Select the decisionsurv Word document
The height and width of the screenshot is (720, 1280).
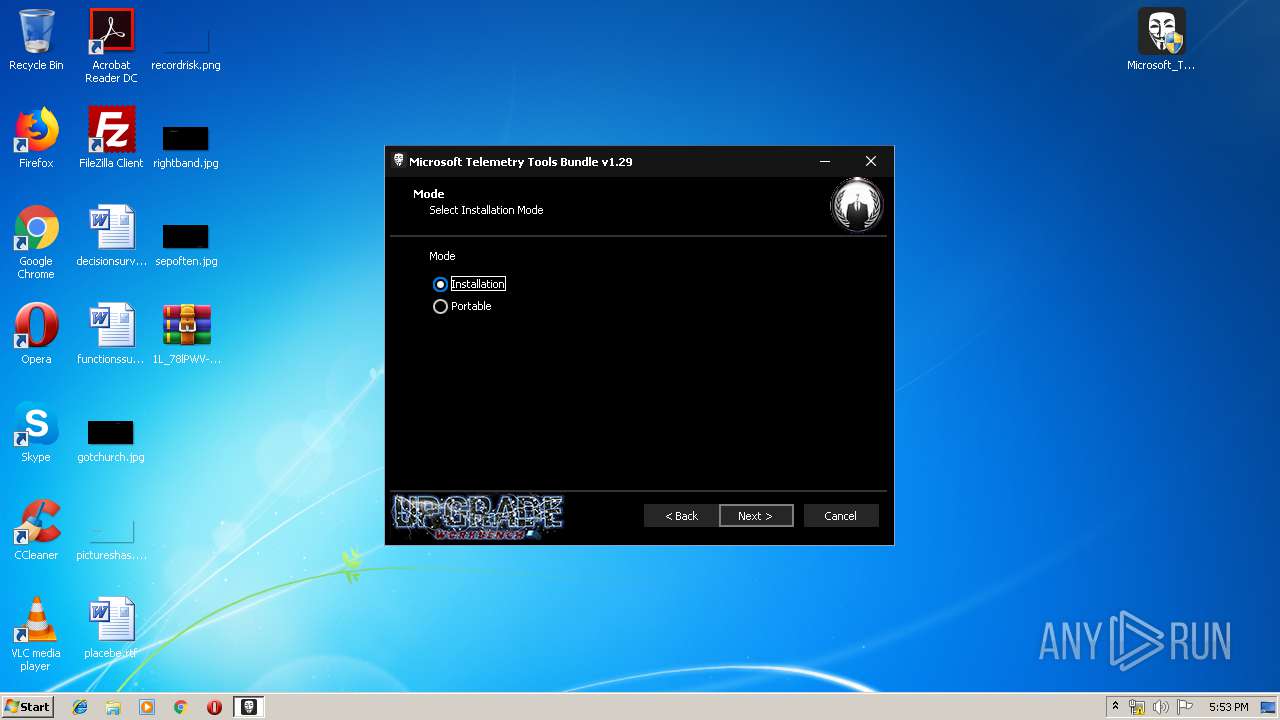[111, 236]
